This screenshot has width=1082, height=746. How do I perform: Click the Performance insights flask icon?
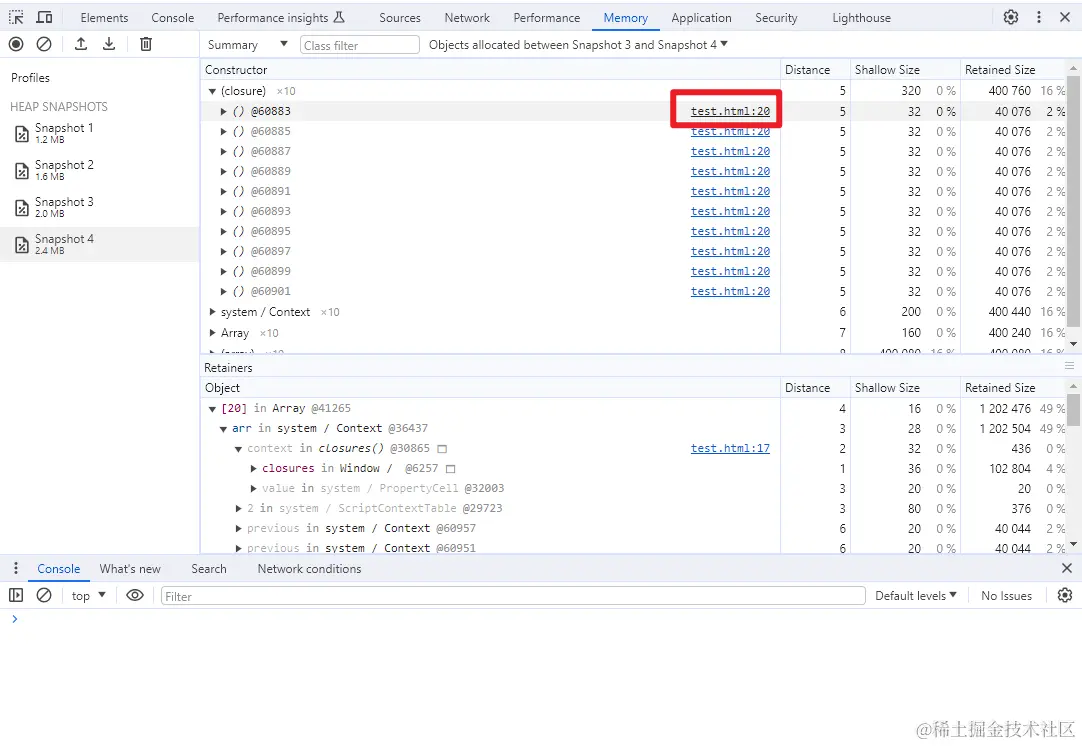pos(339,17)
